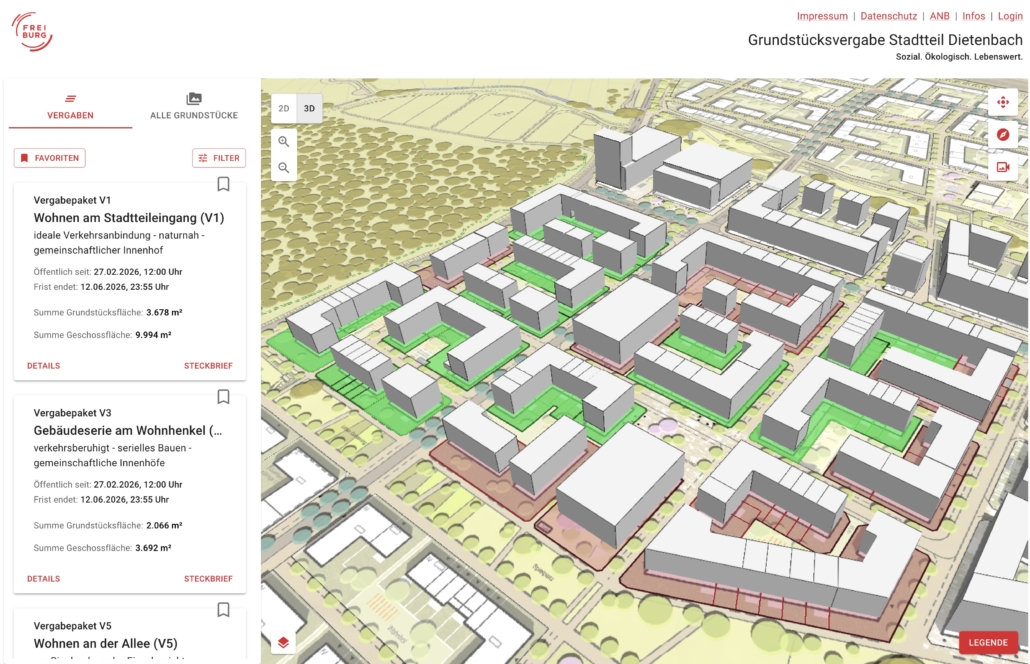The image size is (1030, 664).
Task: Switch map to 3D view
Action: tap(309, 108)
